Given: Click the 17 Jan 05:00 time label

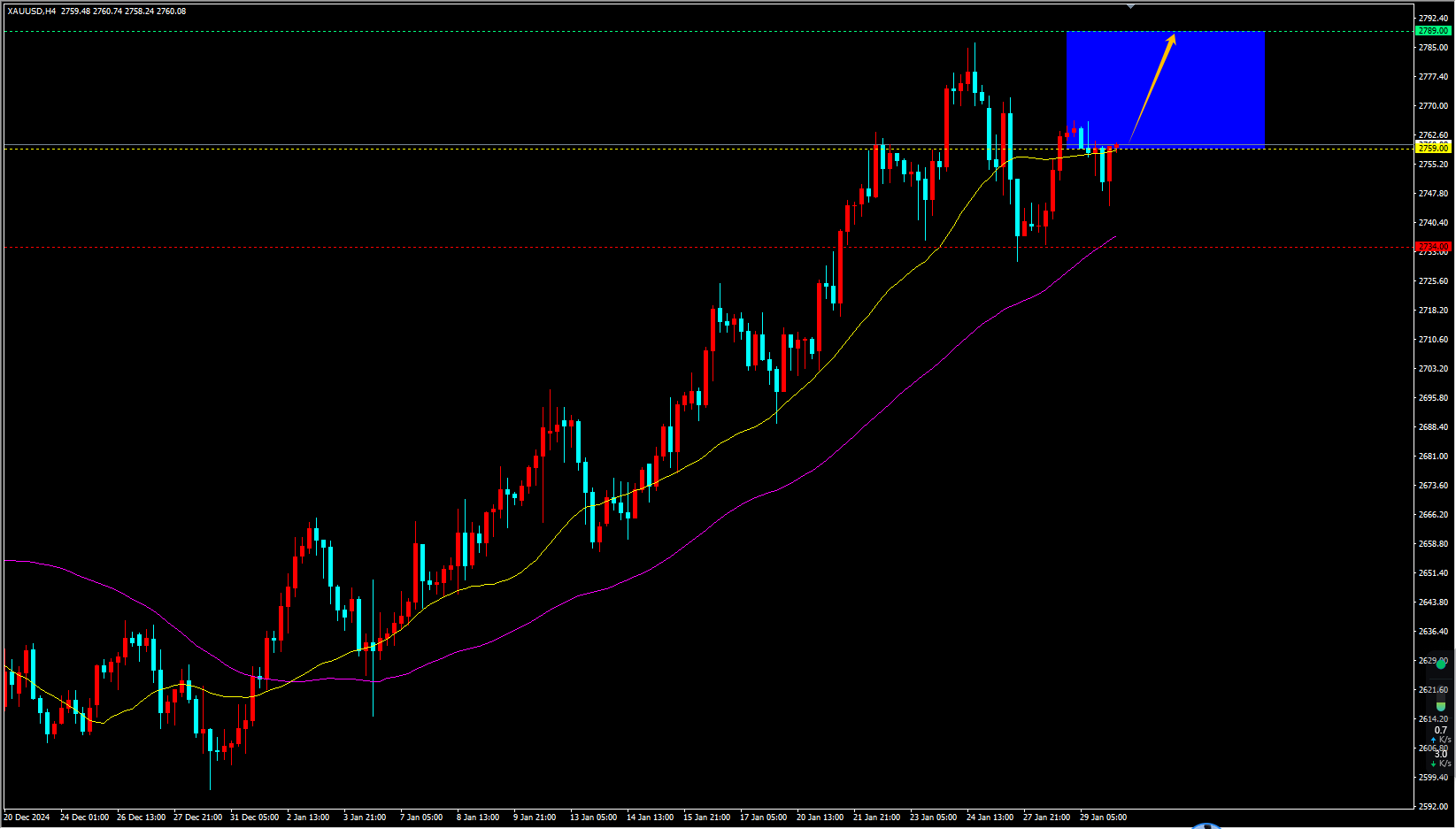Looking at the screenshot, I should click(x=763, y=817).
